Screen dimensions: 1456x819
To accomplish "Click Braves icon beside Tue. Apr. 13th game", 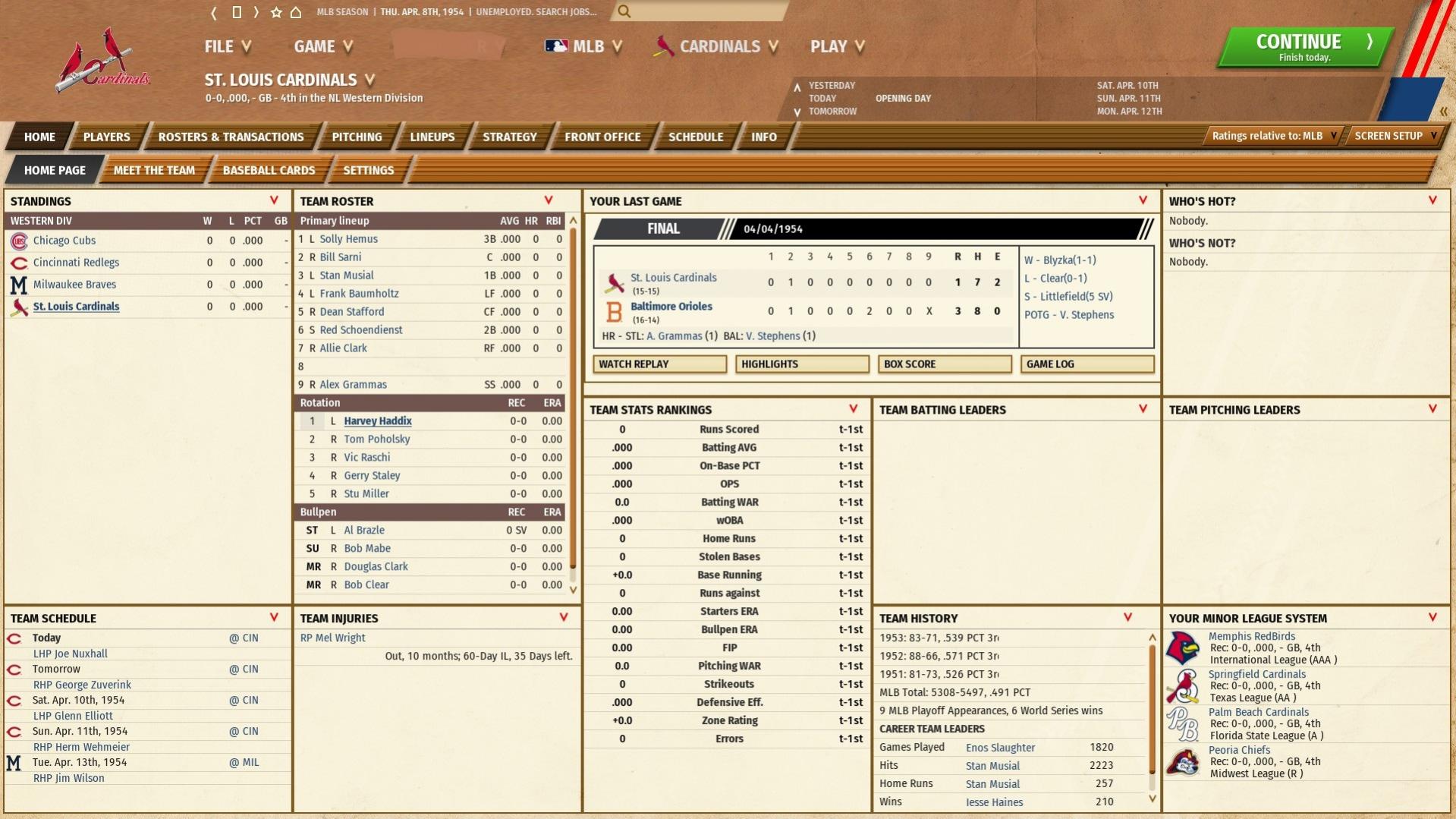I will click(14, 763).
